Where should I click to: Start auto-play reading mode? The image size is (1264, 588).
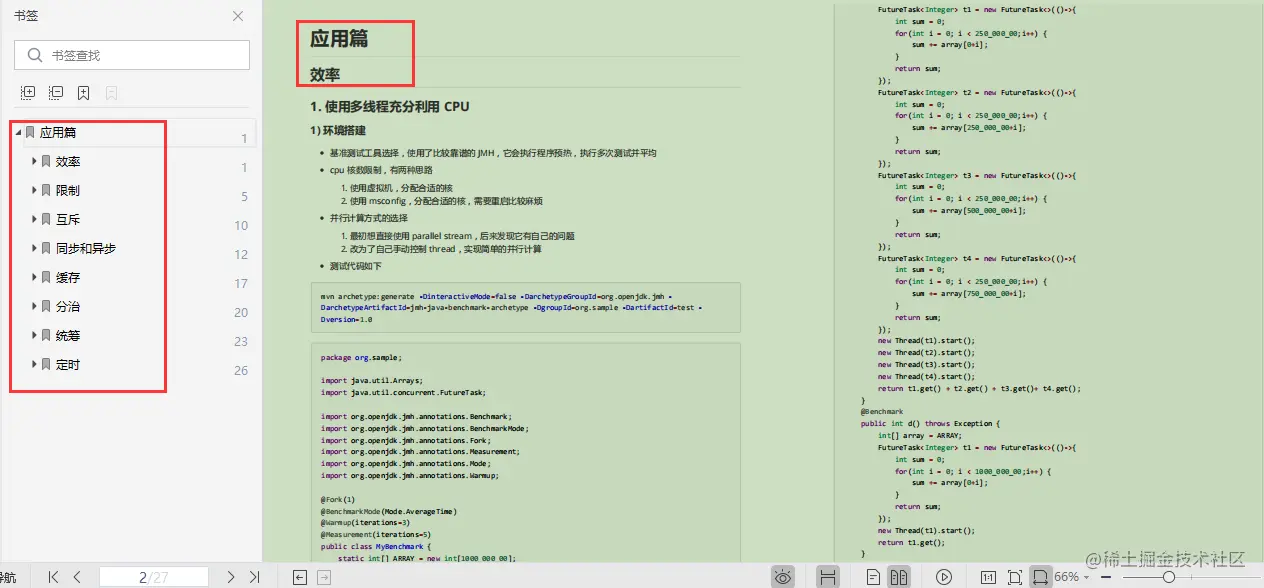(944, 577)
